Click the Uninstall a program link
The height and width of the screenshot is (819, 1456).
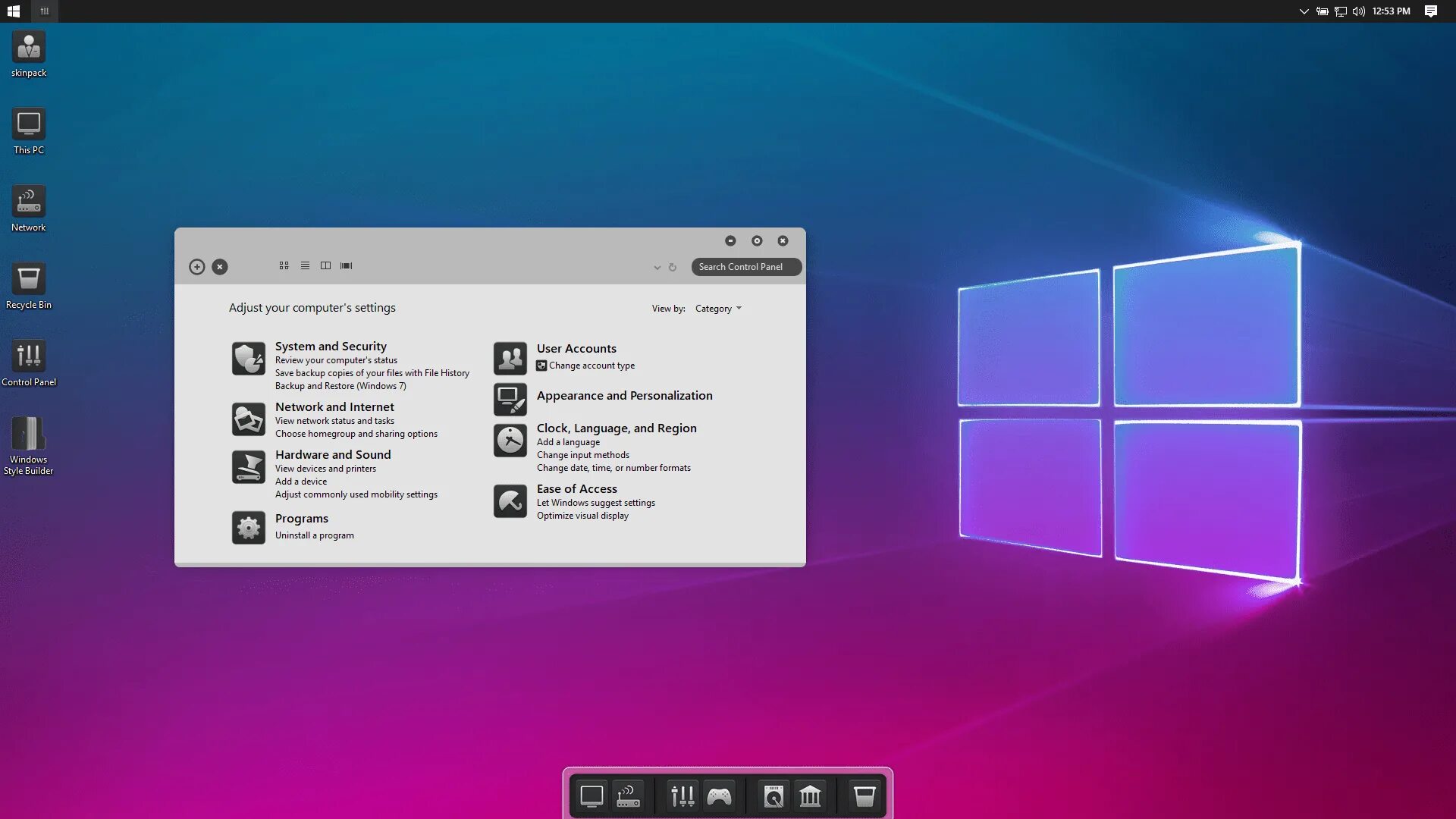pyautogui.click(x=314, y=535)
